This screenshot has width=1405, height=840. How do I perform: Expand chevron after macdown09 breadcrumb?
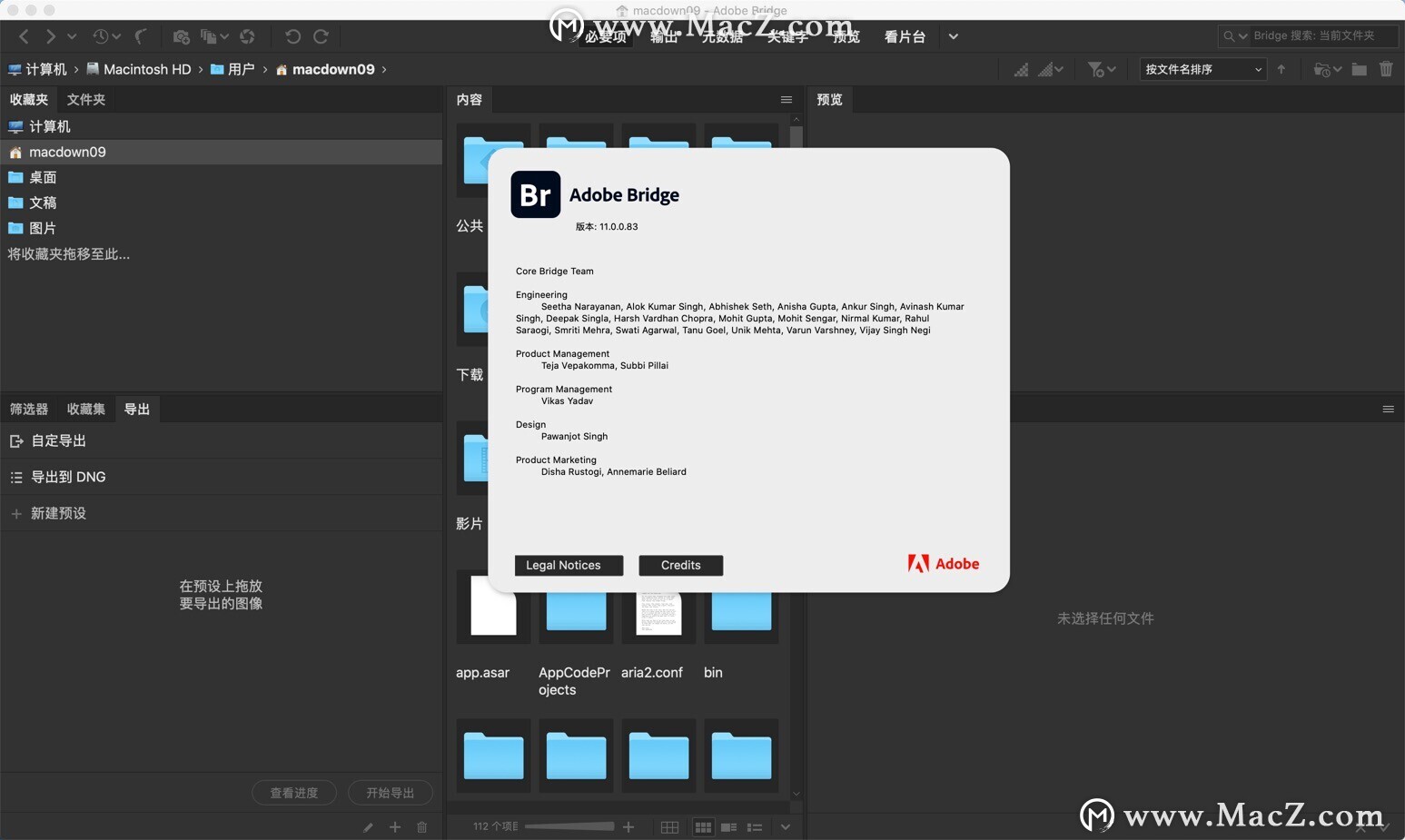tap(384, 69)
